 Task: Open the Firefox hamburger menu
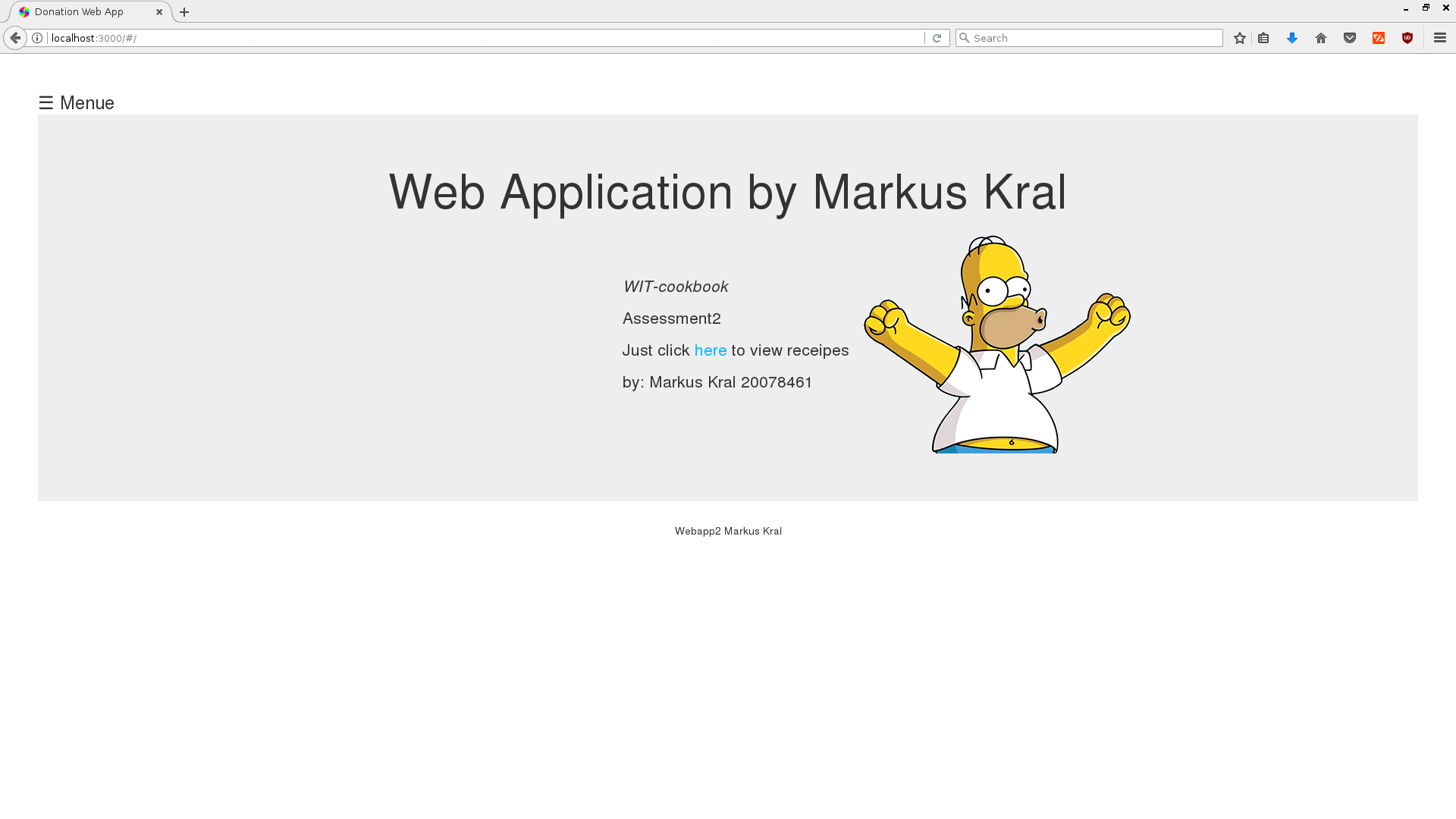click(x=1439, y=38)
